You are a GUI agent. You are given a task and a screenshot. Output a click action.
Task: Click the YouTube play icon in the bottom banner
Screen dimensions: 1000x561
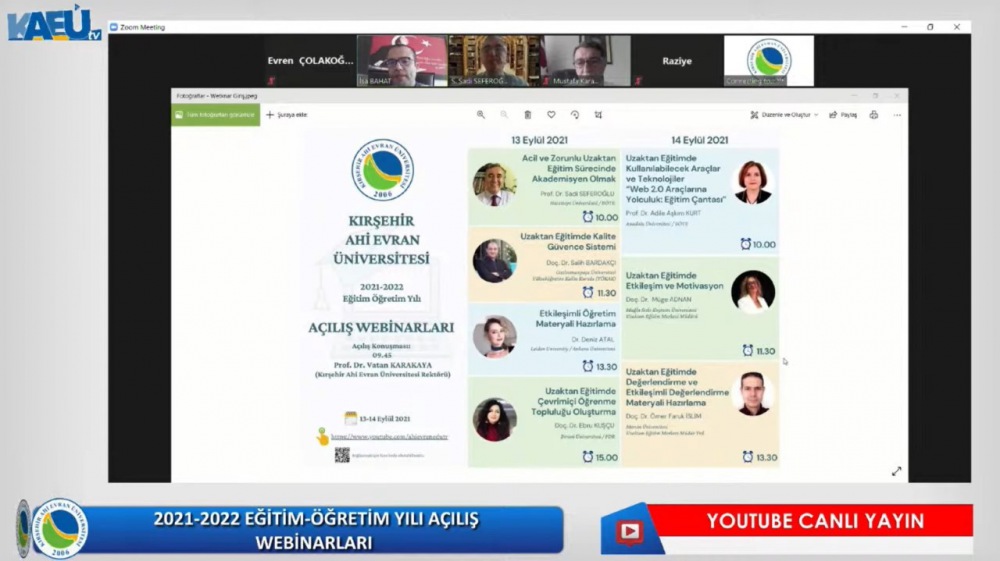(x=629, y=531)
